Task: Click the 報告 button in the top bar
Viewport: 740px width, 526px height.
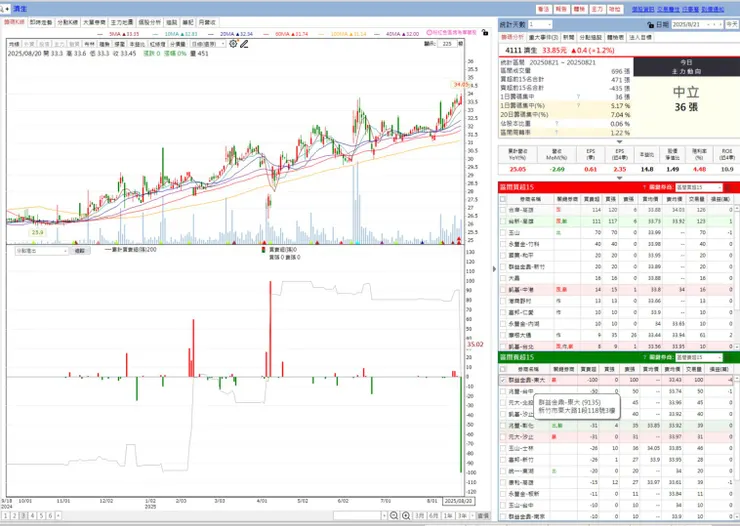Action: tap(561, 9)
